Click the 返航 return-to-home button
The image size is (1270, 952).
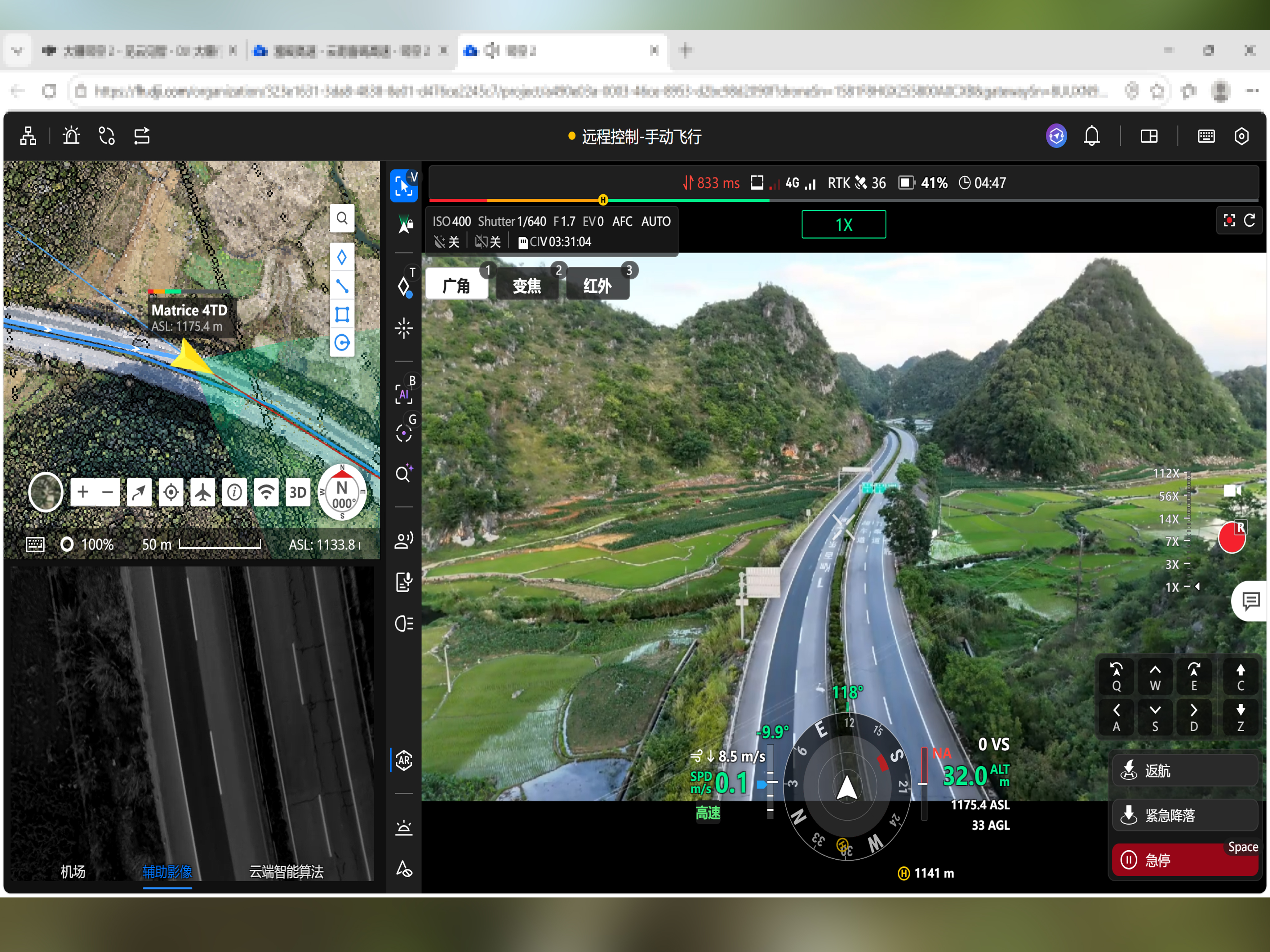coord(1185,771)
